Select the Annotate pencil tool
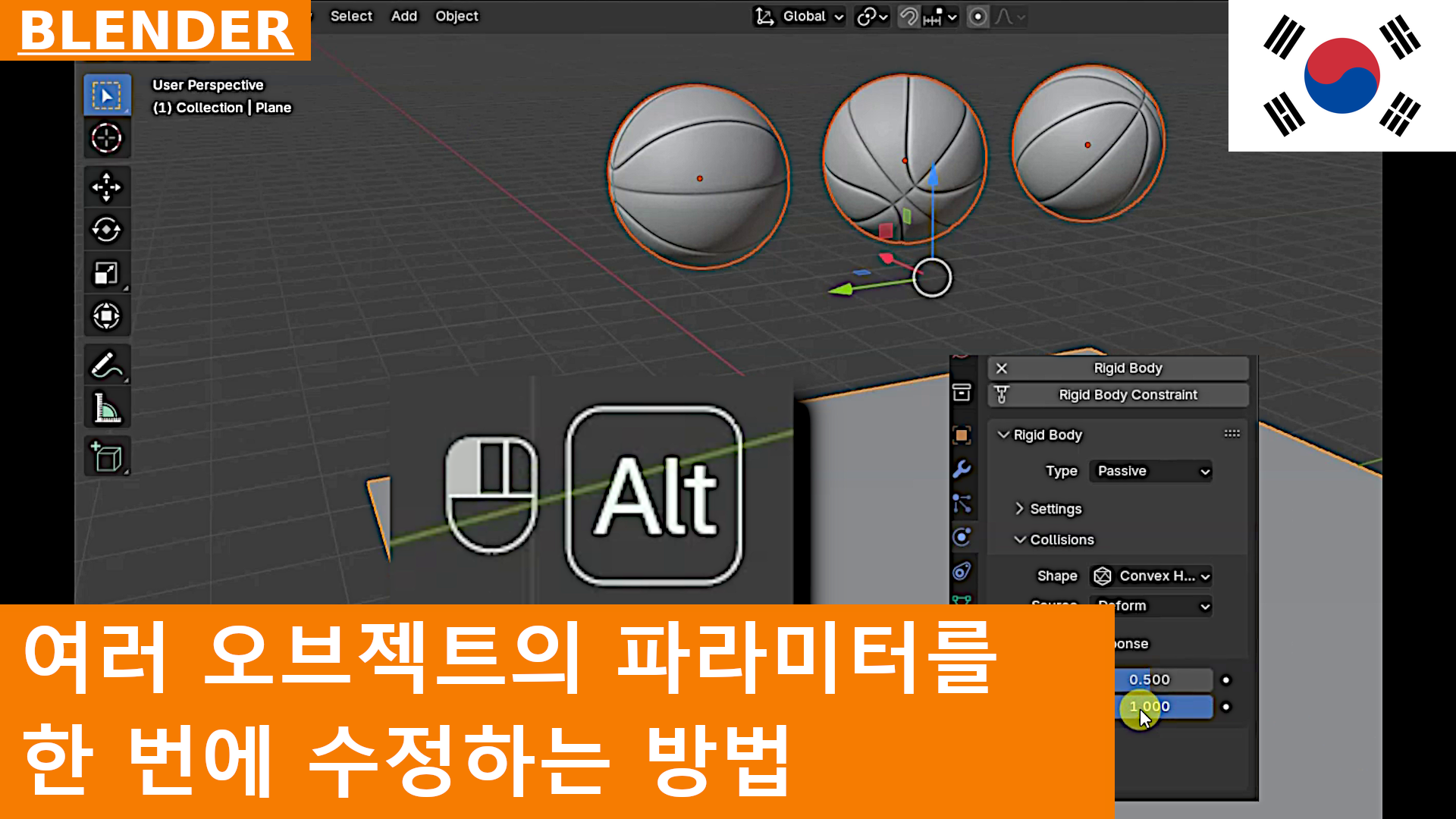Viewport: 1456px width, 819px height. (x=107, y=365)
